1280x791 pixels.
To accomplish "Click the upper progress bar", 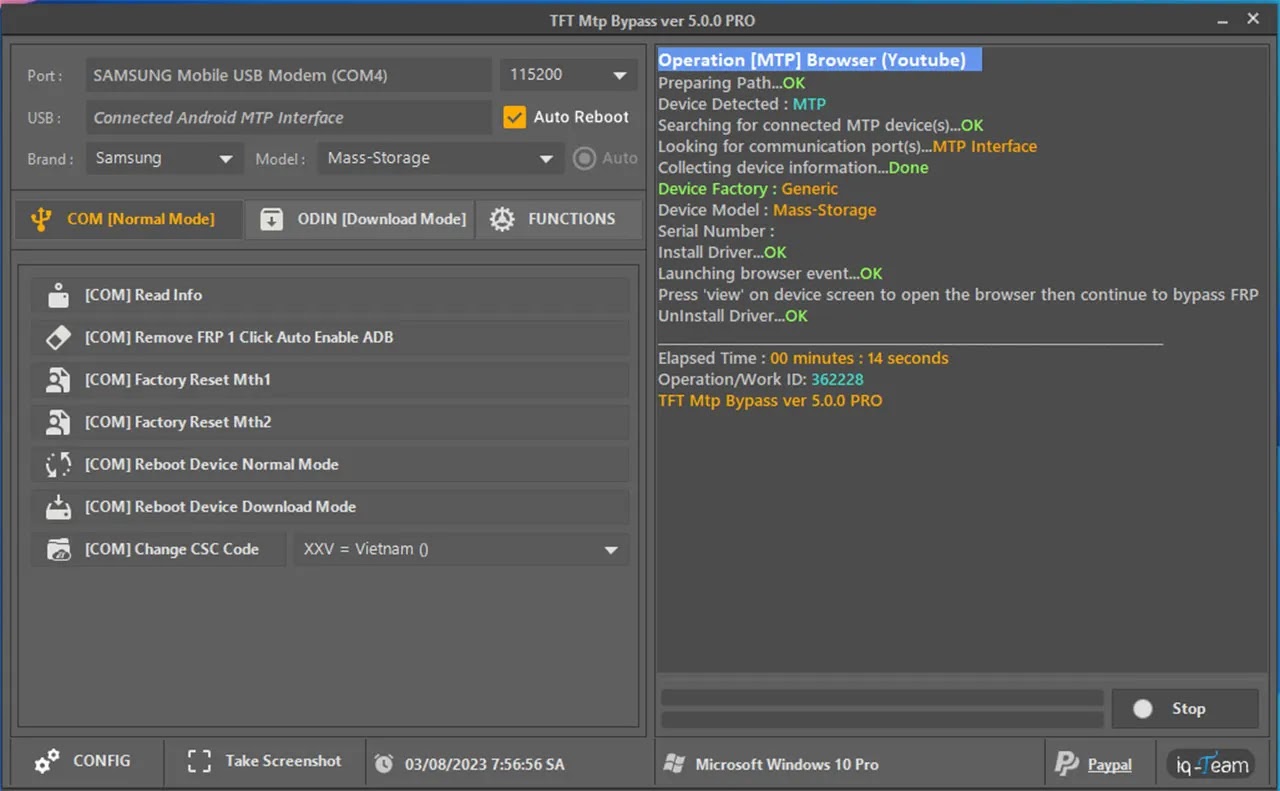I will [x=882, y=698].
